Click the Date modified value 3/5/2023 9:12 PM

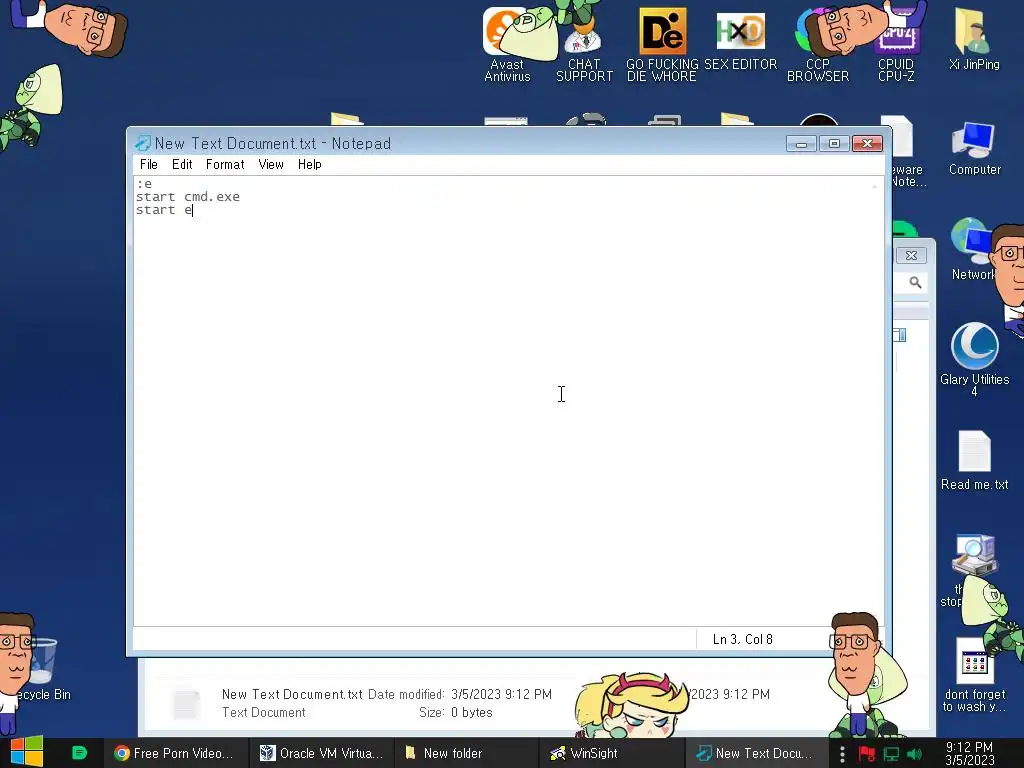point(501,694)
